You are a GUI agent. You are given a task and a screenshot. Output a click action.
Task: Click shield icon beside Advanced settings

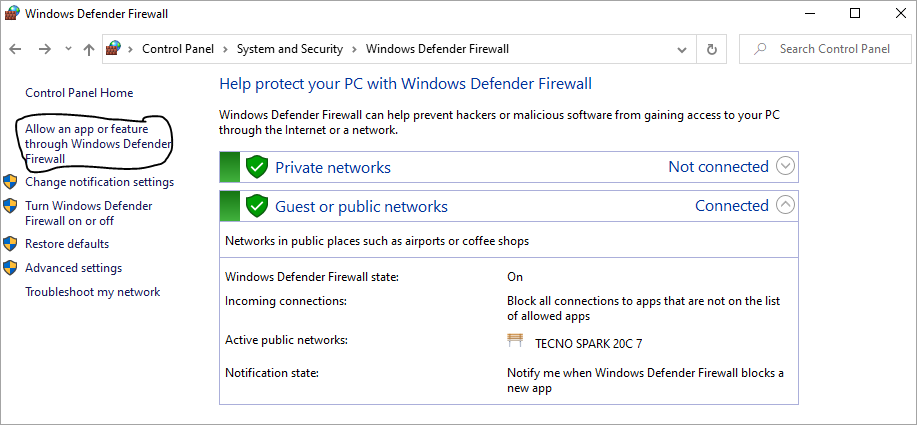point(11,268)
